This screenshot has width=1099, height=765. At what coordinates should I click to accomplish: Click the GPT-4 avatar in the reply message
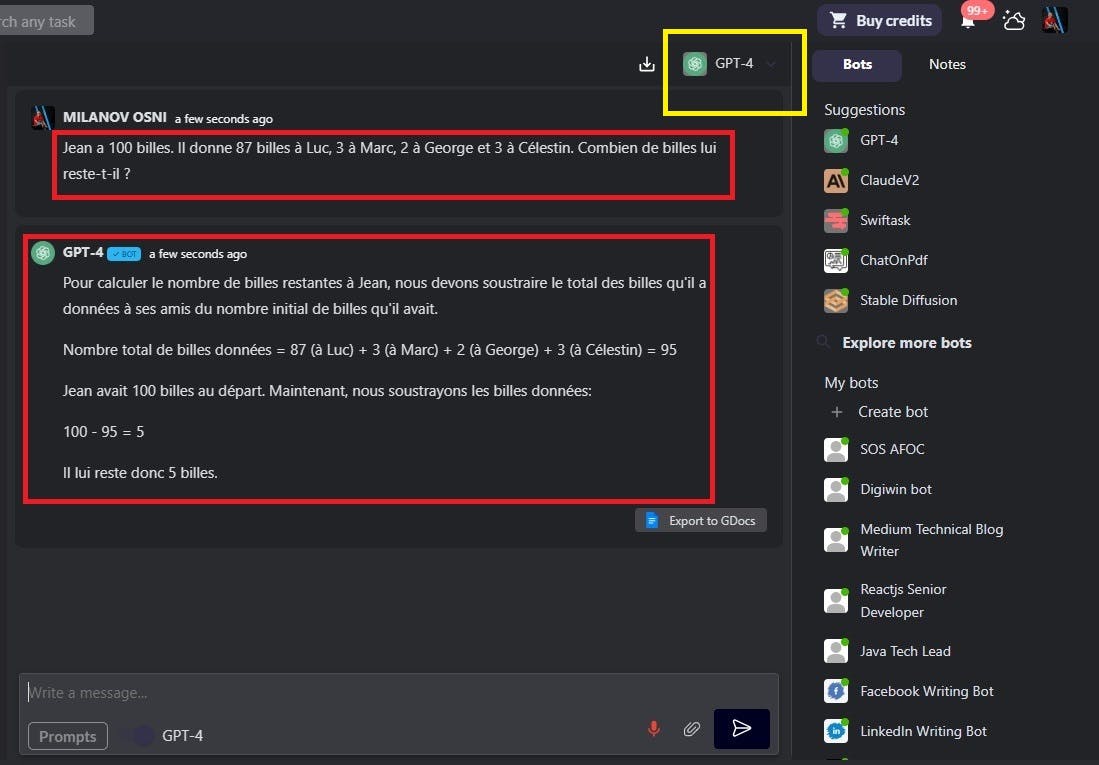click(x=43, y=252)
